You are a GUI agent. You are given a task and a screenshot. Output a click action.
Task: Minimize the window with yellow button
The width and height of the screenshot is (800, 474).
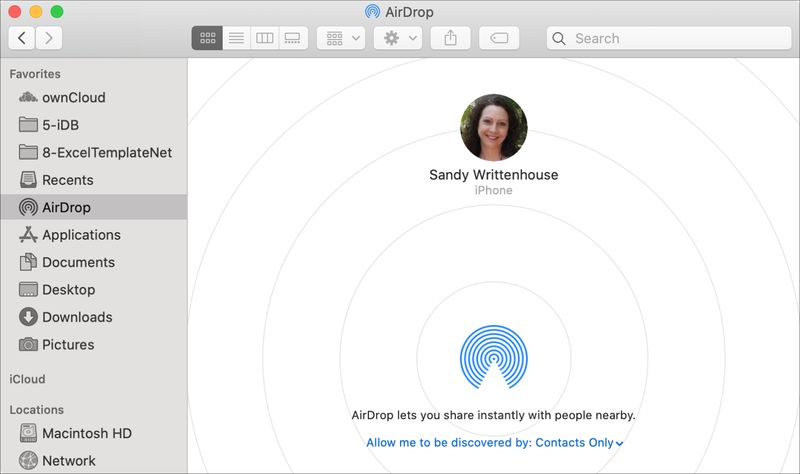(x=36, y=11)
